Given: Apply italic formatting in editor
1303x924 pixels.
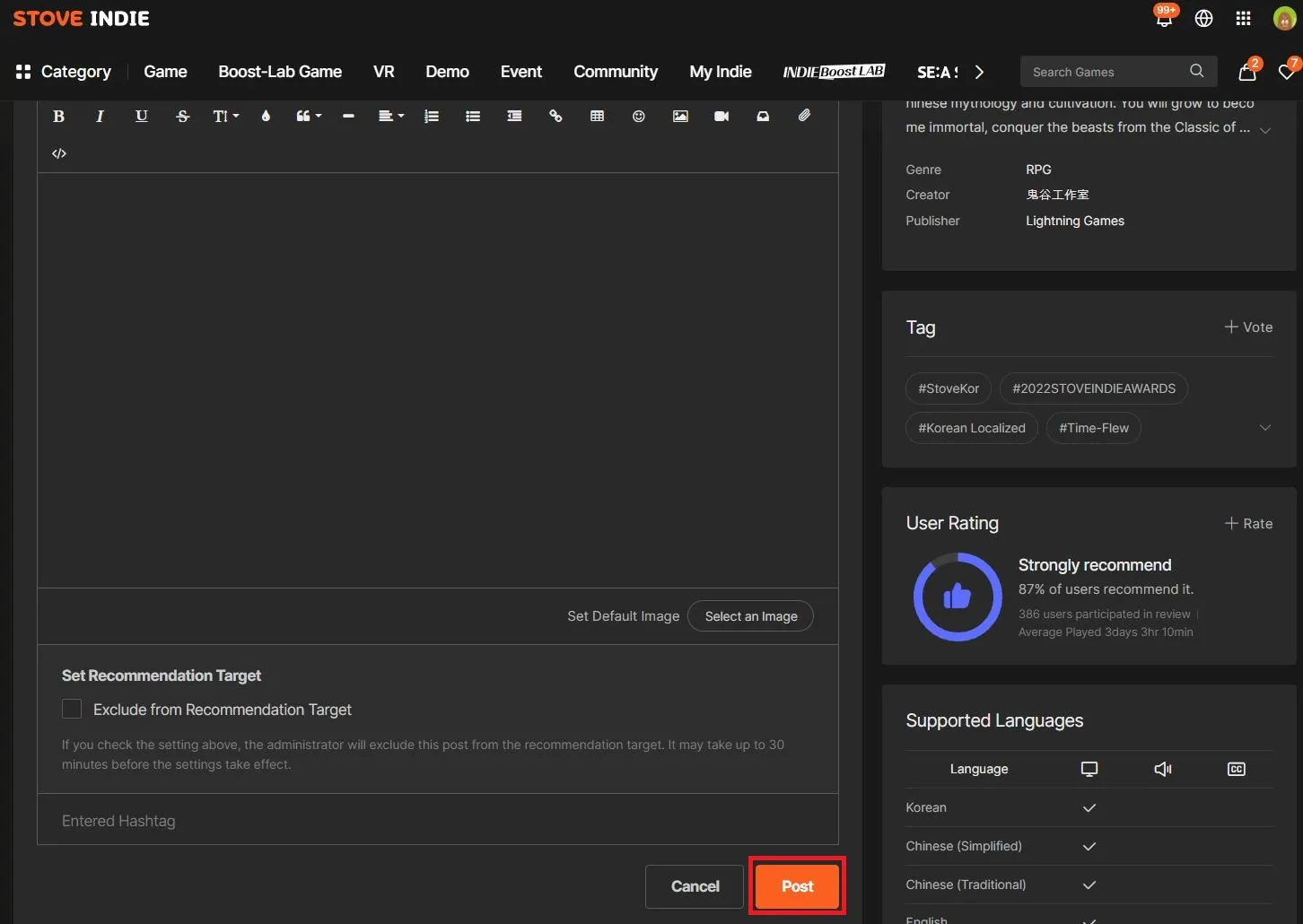Looking at the screenshot, I should tap(100, 116).
